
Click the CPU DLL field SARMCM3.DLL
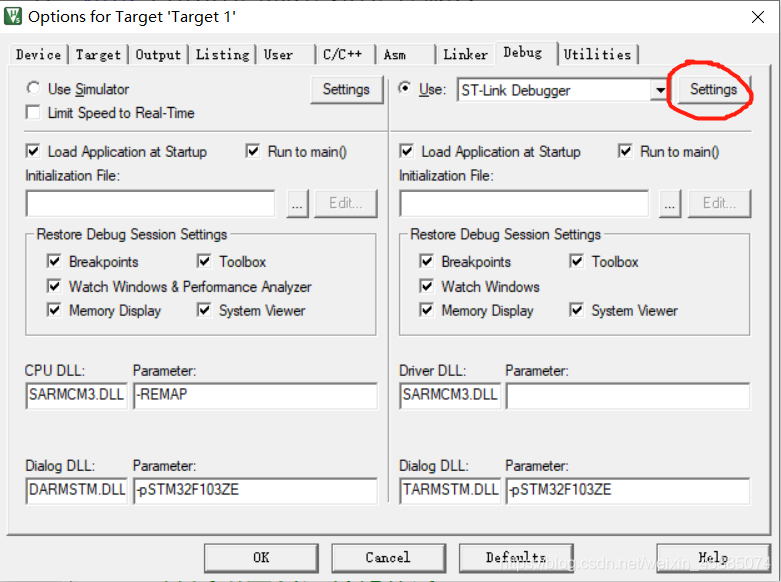coord(77,396)
